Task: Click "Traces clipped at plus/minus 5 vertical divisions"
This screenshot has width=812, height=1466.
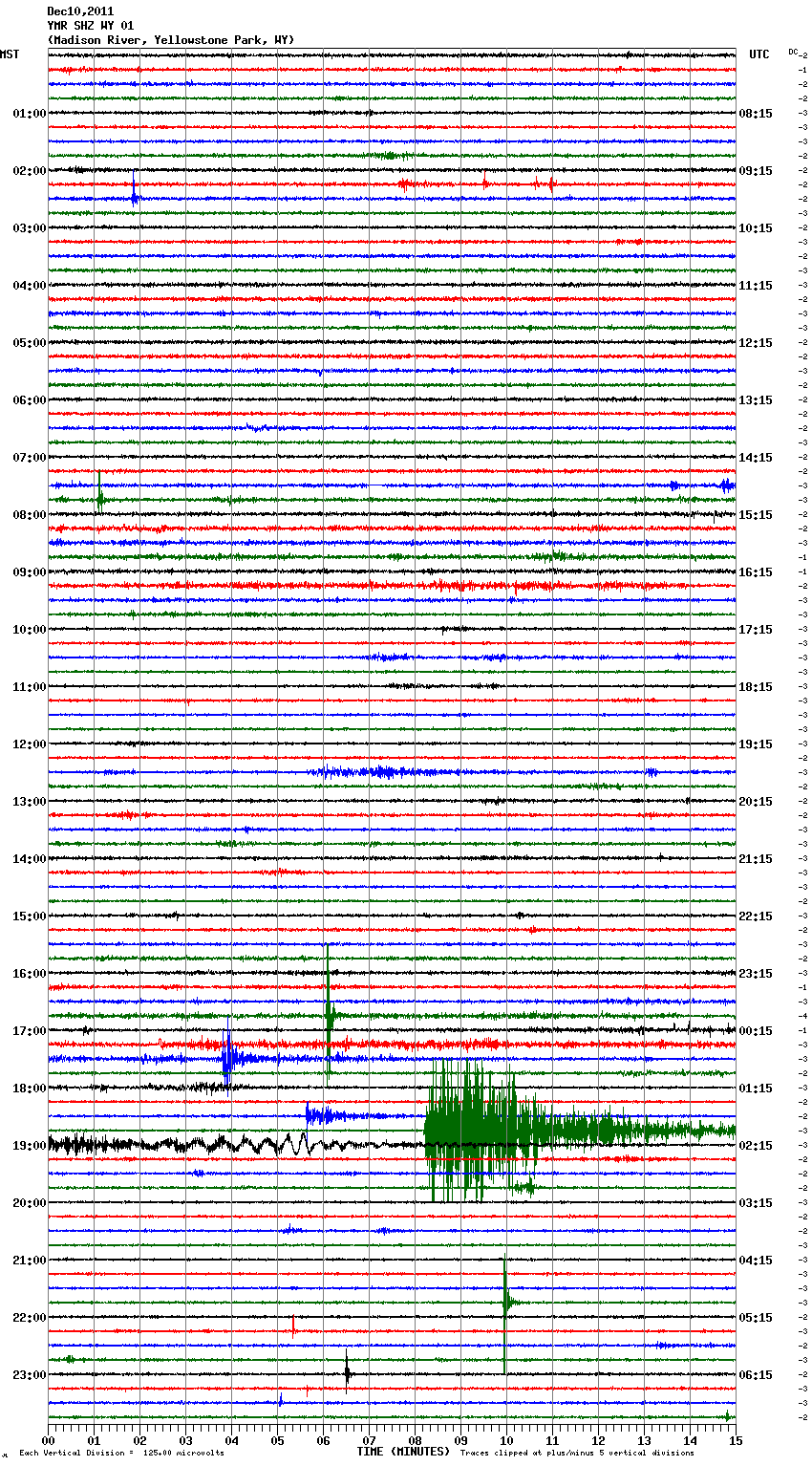Action: click(577, 1454)
